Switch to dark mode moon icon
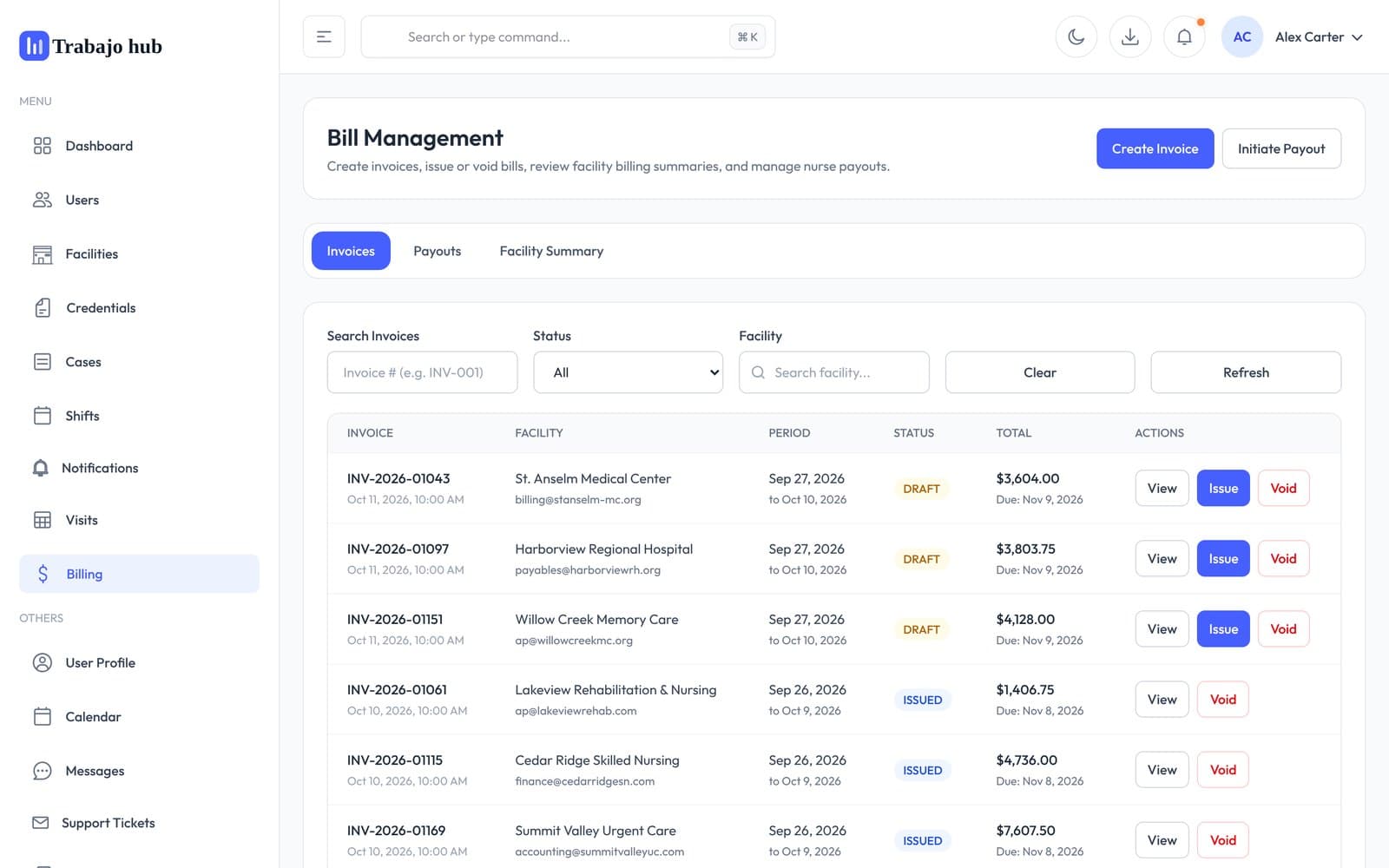 point(1076,36)
